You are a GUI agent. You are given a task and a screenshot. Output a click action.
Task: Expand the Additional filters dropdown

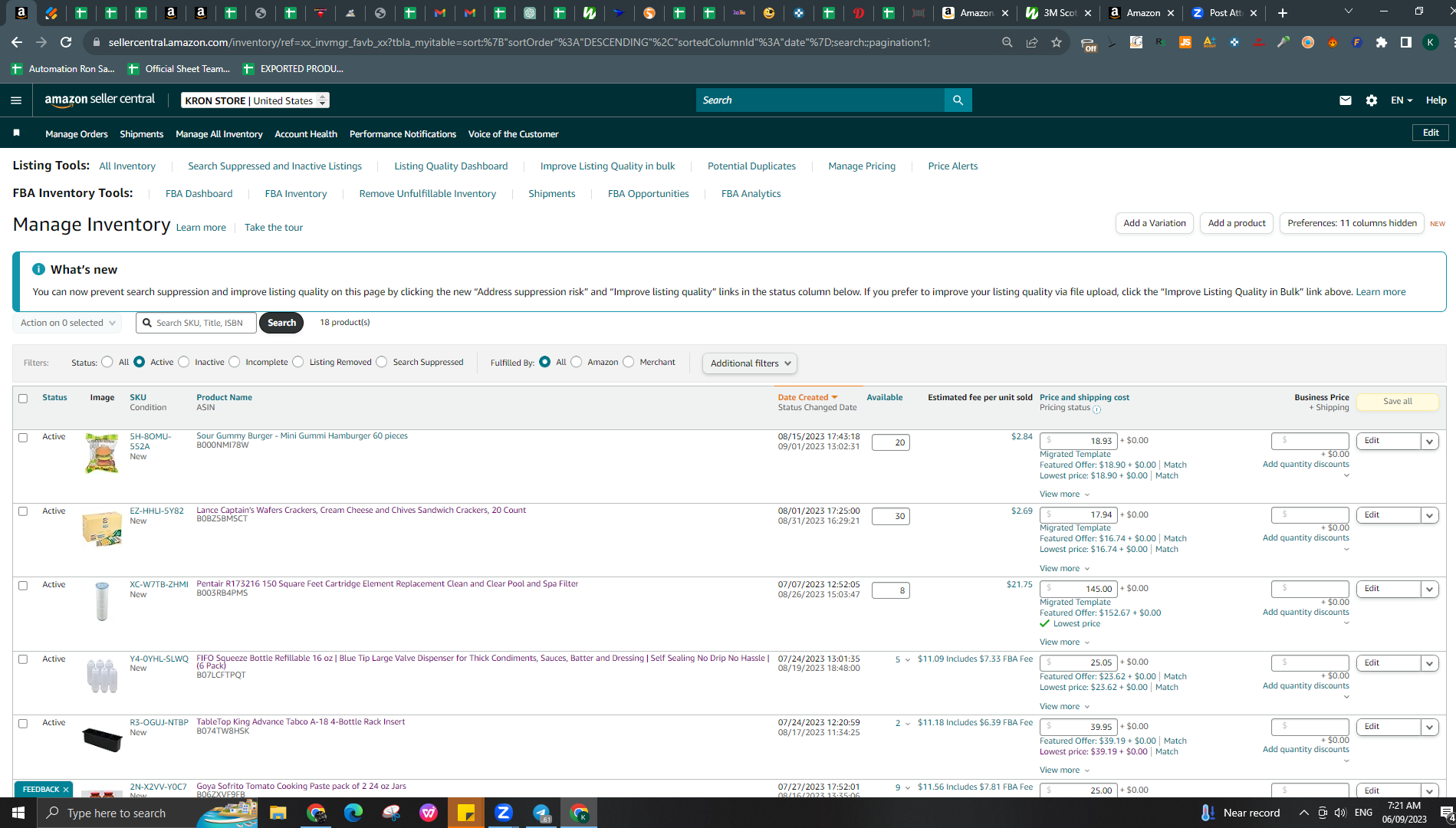pos(750,363)
